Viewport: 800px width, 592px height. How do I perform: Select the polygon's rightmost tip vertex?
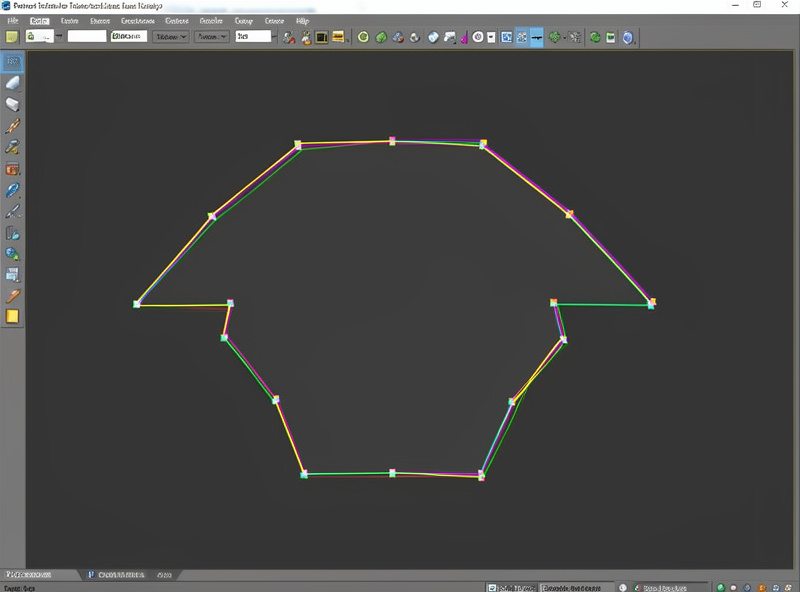(652, 303)
